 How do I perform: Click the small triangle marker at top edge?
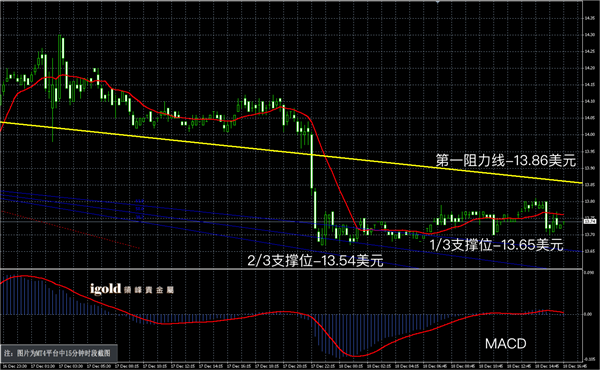coord(438,2)
